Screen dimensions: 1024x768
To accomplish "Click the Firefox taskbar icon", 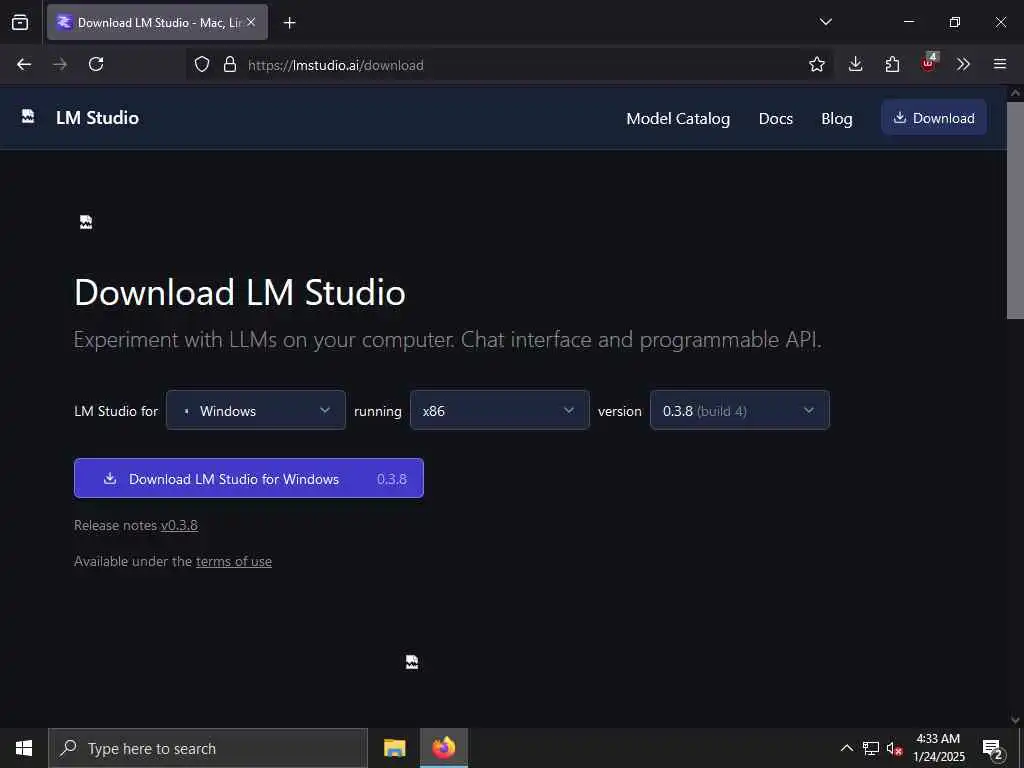I will pyautogui.click(x=443, y=748).
